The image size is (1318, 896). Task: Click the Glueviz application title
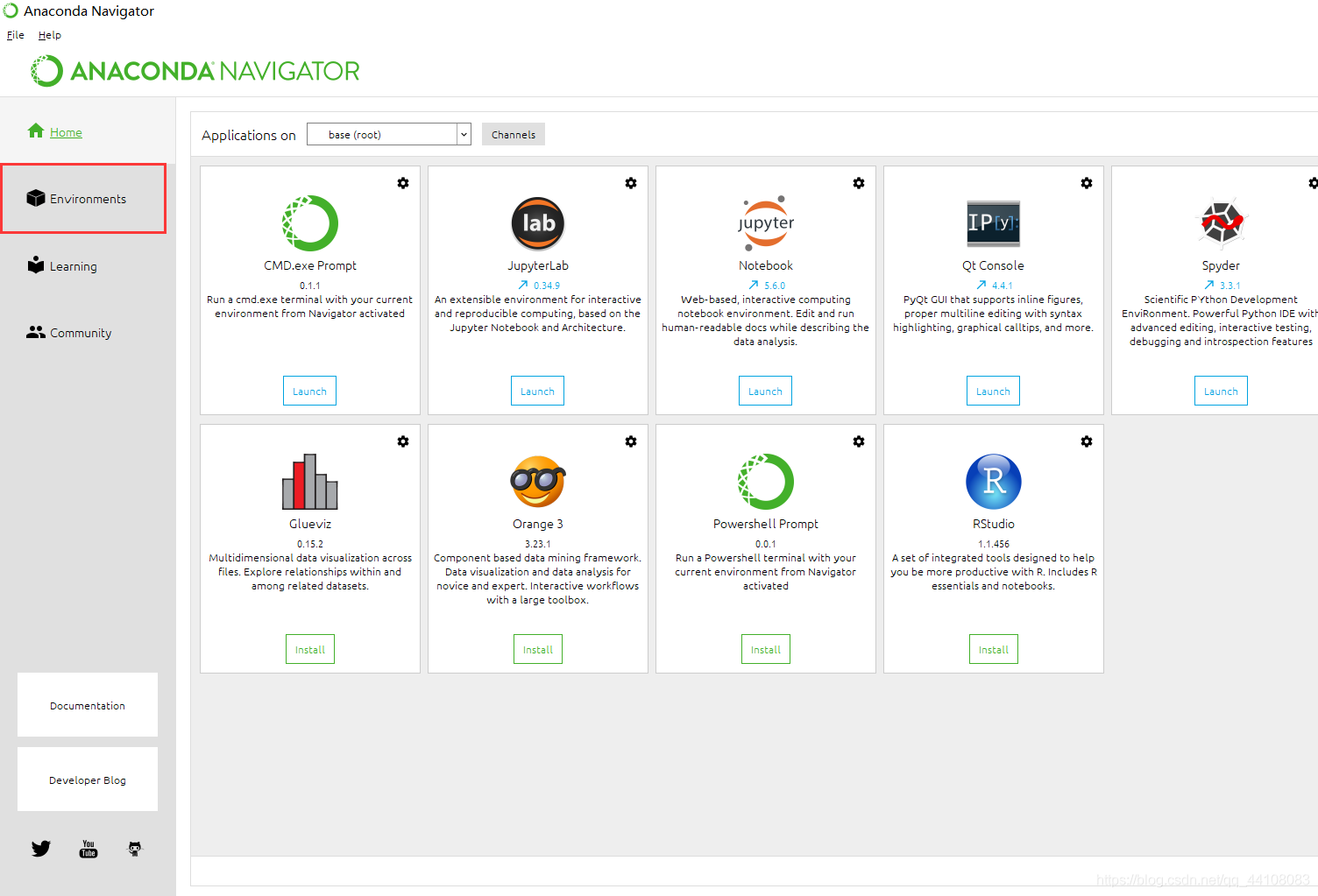tap(310, 524)
